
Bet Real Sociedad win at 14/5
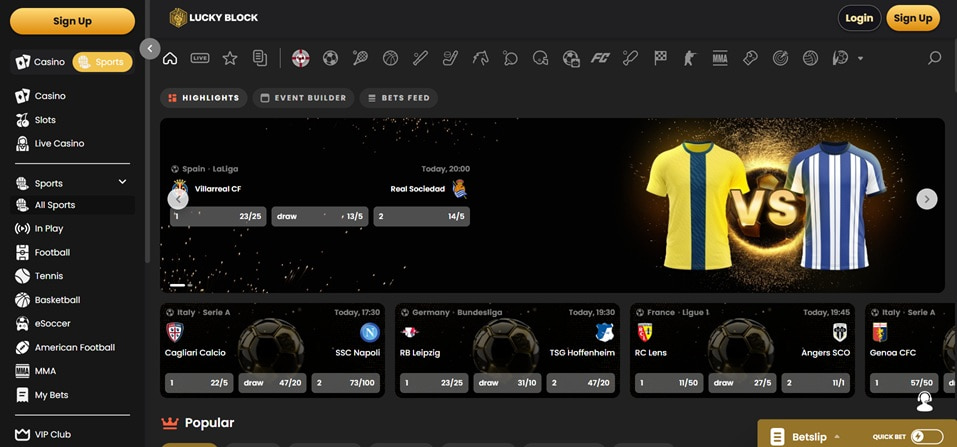422,216
